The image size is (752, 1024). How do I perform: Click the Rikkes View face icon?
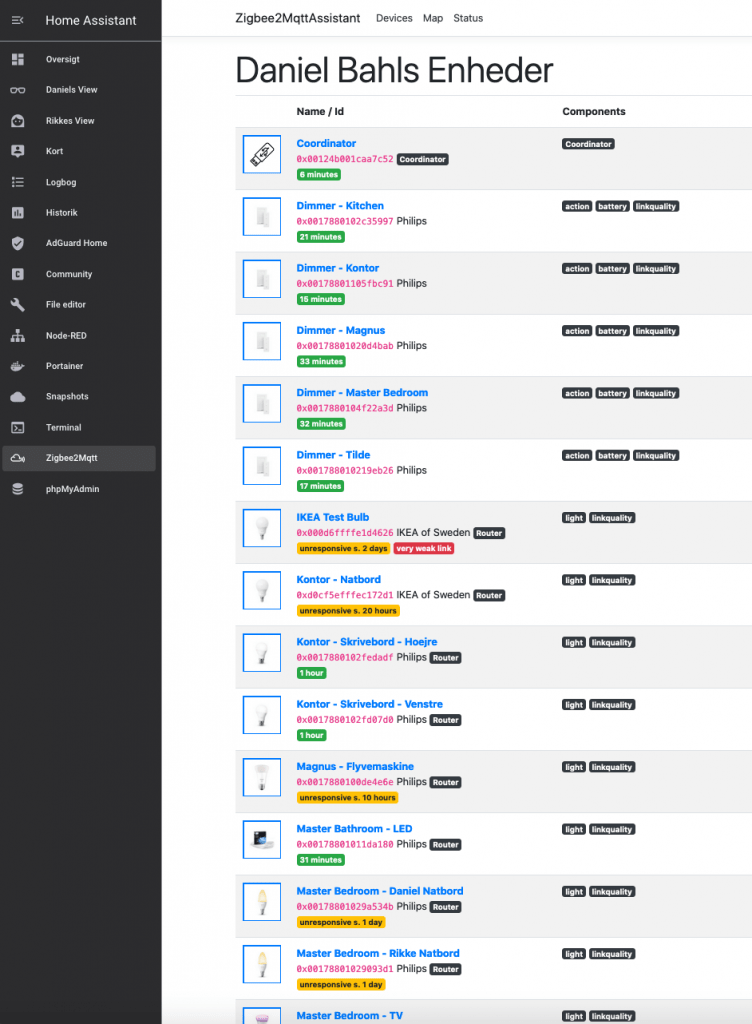click(x=18, y=121)
